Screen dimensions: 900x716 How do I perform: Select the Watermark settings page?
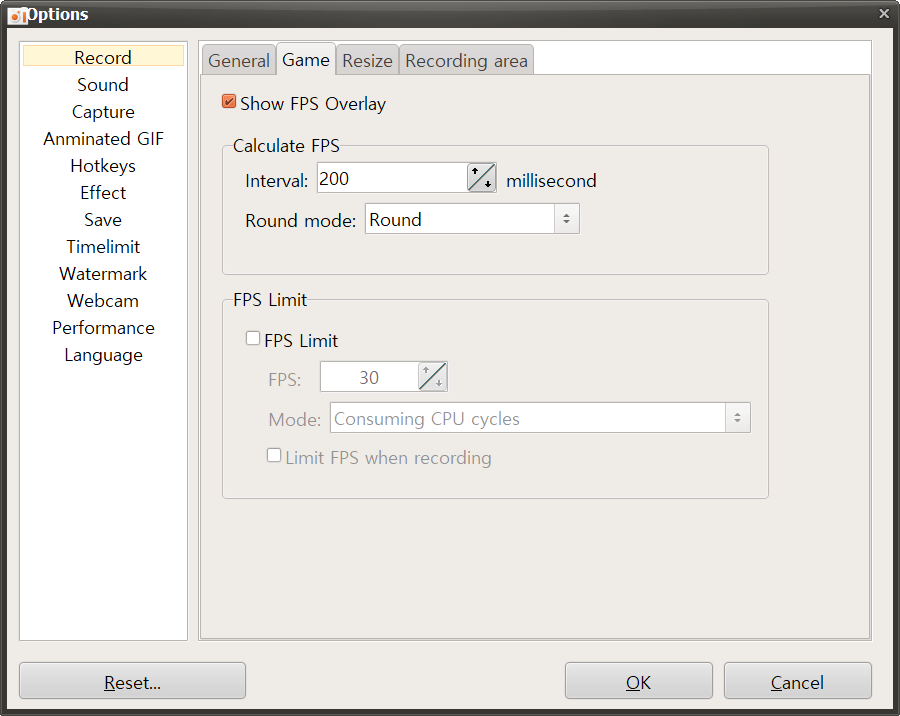pyautogui.click(x=102, y=273)
